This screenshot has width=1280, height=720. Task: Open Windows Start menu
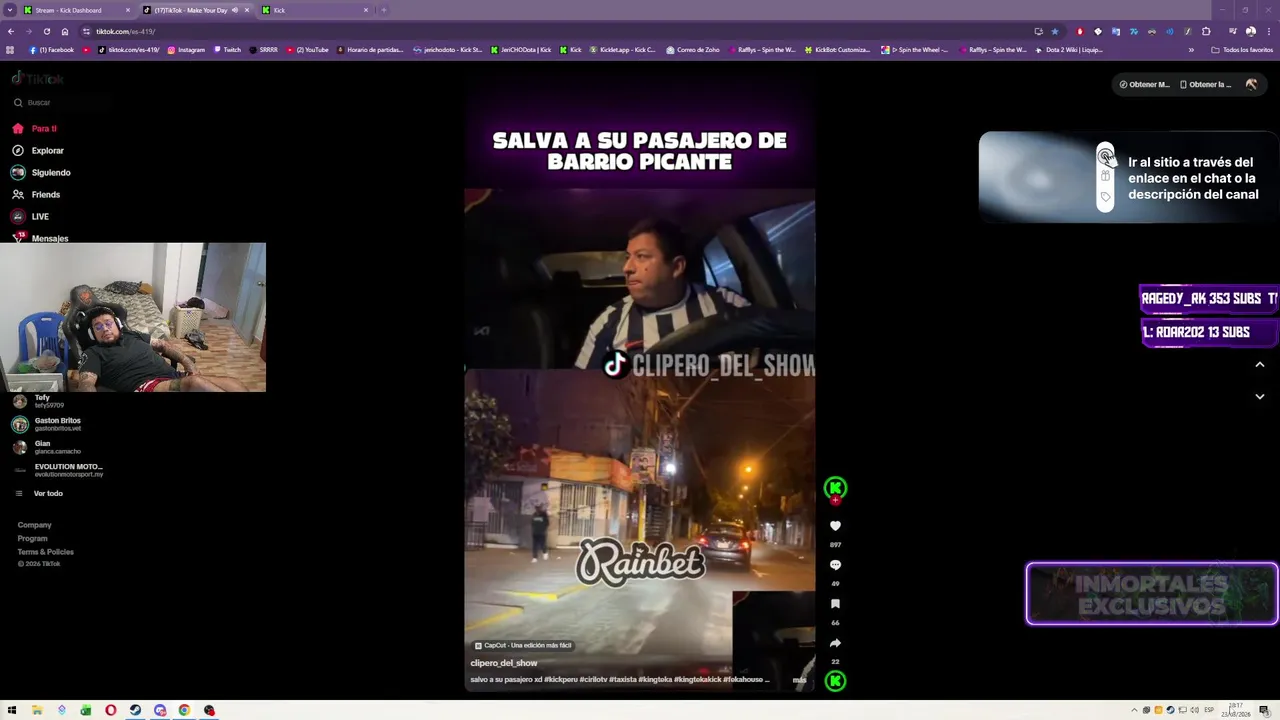(x=12, y=711)
